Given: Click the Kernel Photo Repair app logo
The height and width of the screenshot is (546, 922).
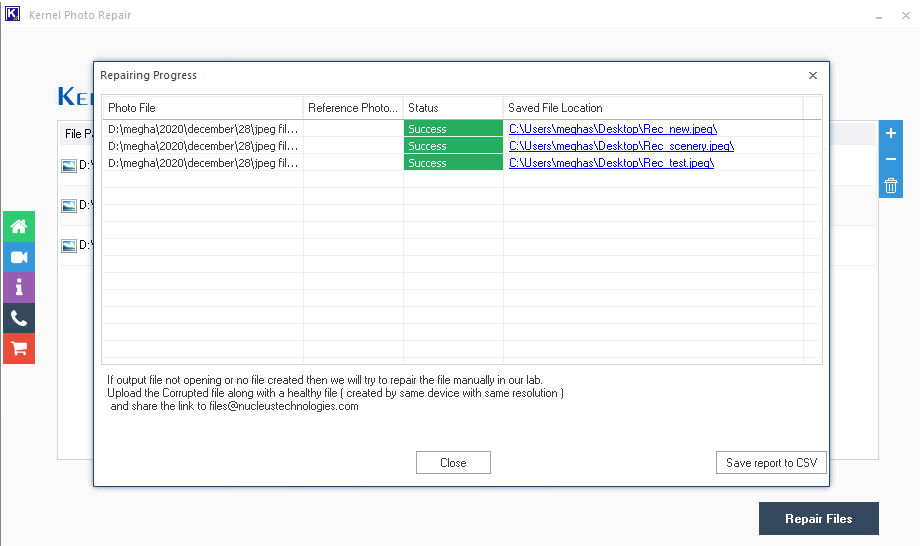Looking at the screenshot, I should click(12, 14).
